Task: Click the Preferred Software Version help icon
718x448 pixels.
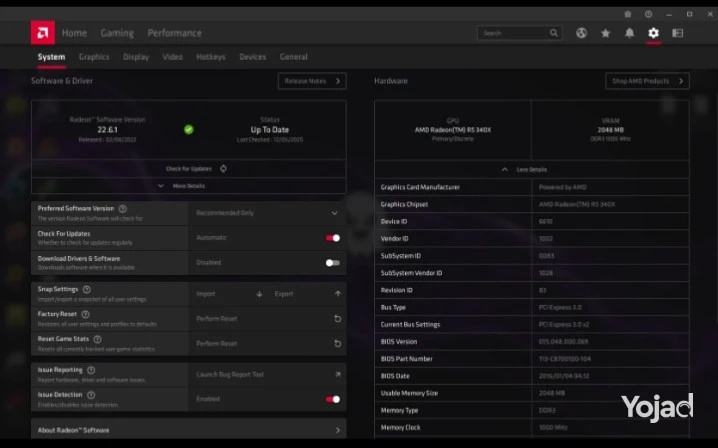Action: point(123,209)
